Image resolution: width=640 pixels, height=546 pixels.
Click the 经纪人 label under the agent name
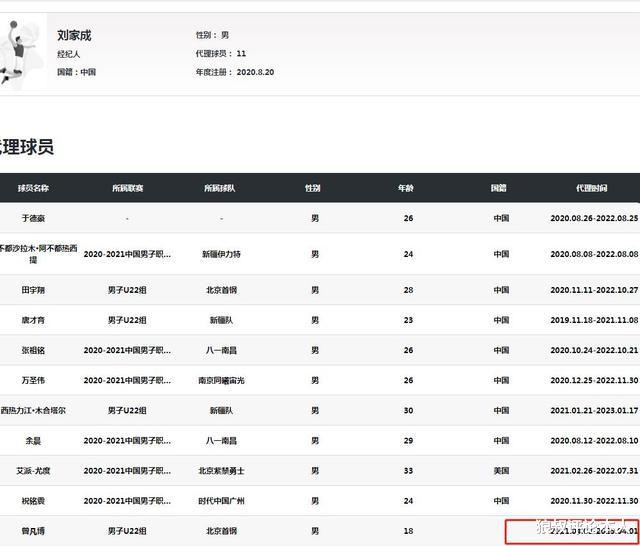pyautogui.click(x=68, y=54)
